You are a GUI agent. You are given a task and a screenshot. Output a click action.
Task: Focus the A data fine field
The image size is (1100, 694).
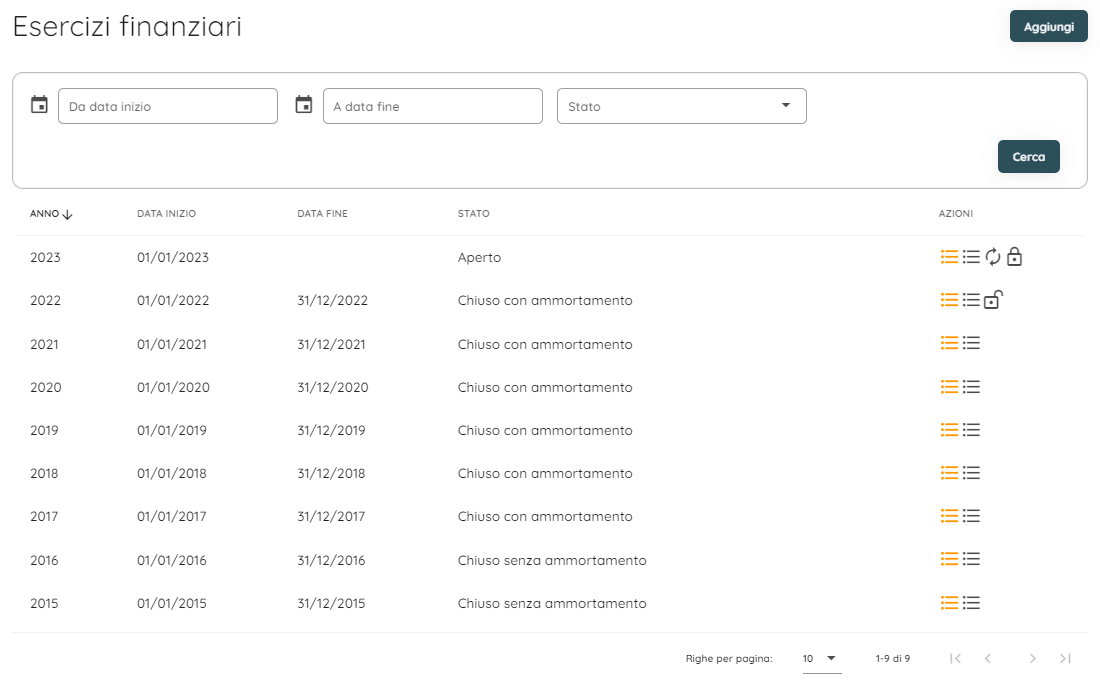[432, 106]
